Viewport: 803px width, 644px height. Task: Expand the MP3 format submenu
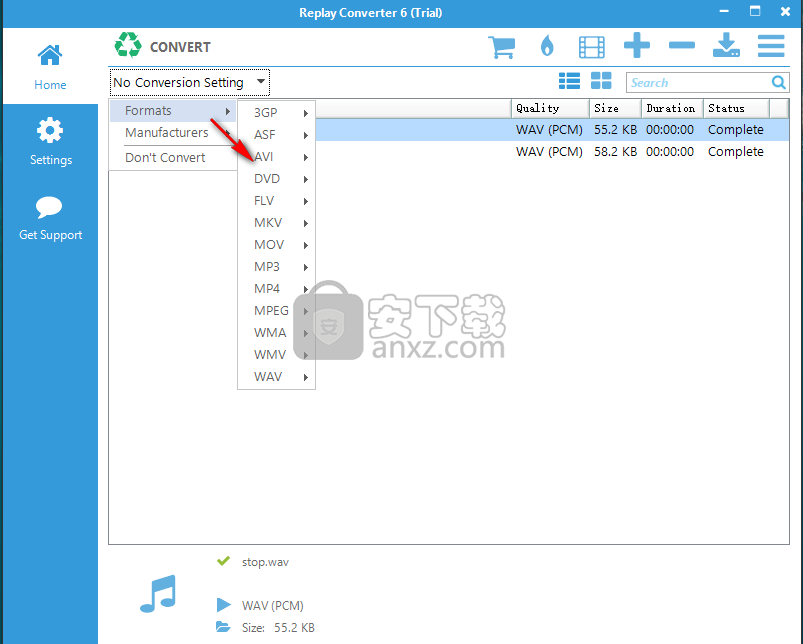point(277,267)
